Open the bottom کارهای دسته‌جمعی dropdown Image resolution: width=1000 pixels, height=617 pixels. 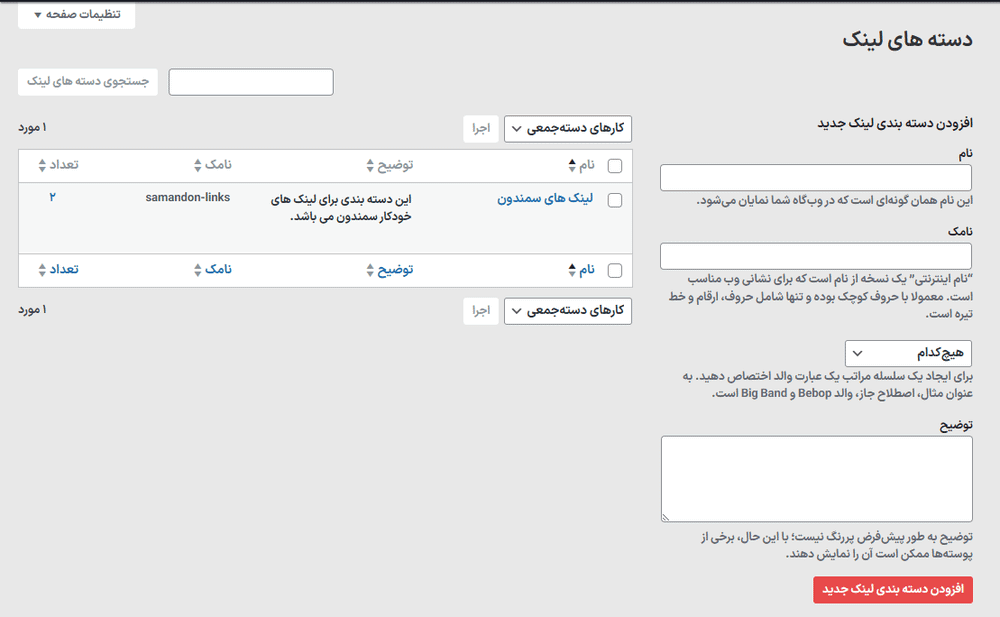pos(567,311)
